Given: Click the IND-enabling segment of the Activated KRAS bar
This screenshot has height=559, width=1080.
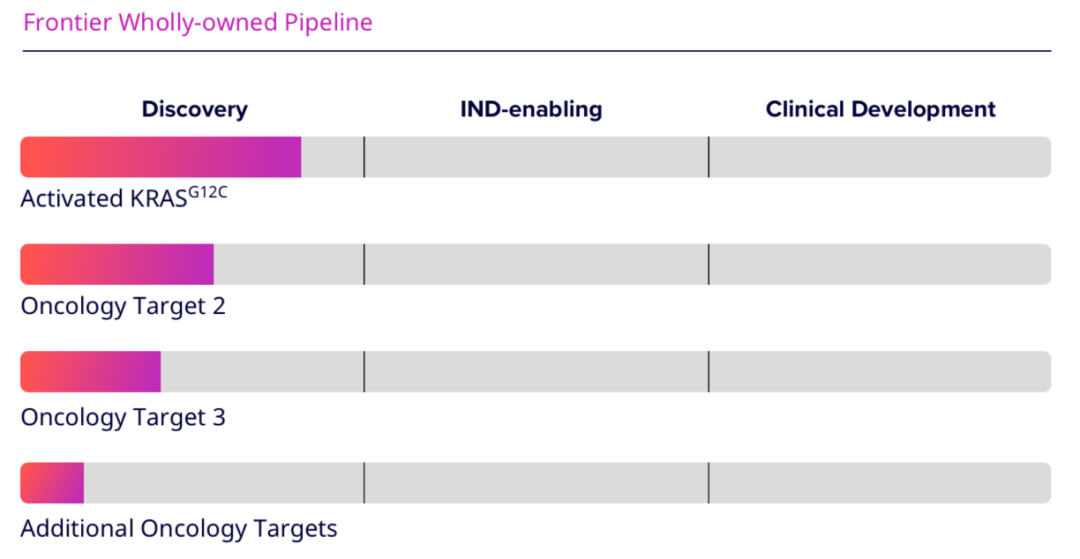Looking at the screenshot, I should pyautogui.click(x=536, y=157).
